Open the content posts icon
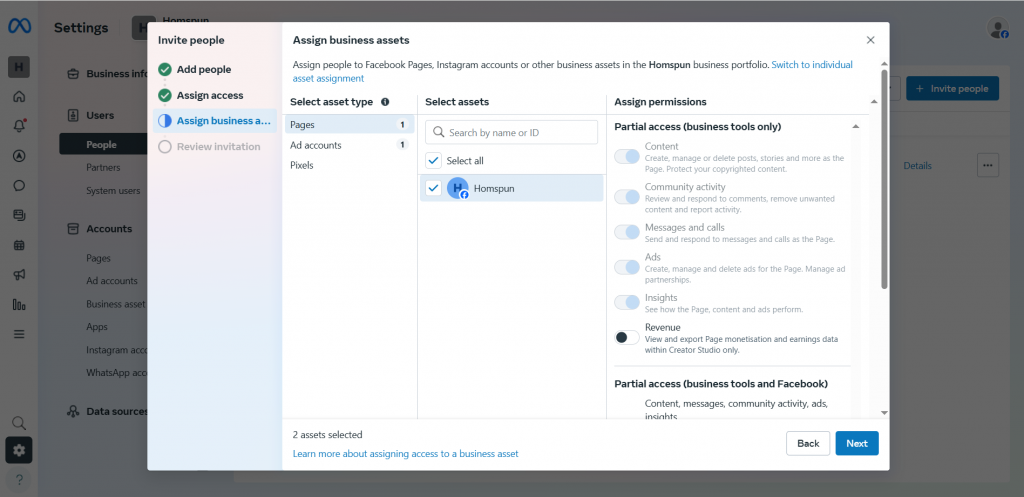Viewport: 1024px width, 497px height. [19, 215]
